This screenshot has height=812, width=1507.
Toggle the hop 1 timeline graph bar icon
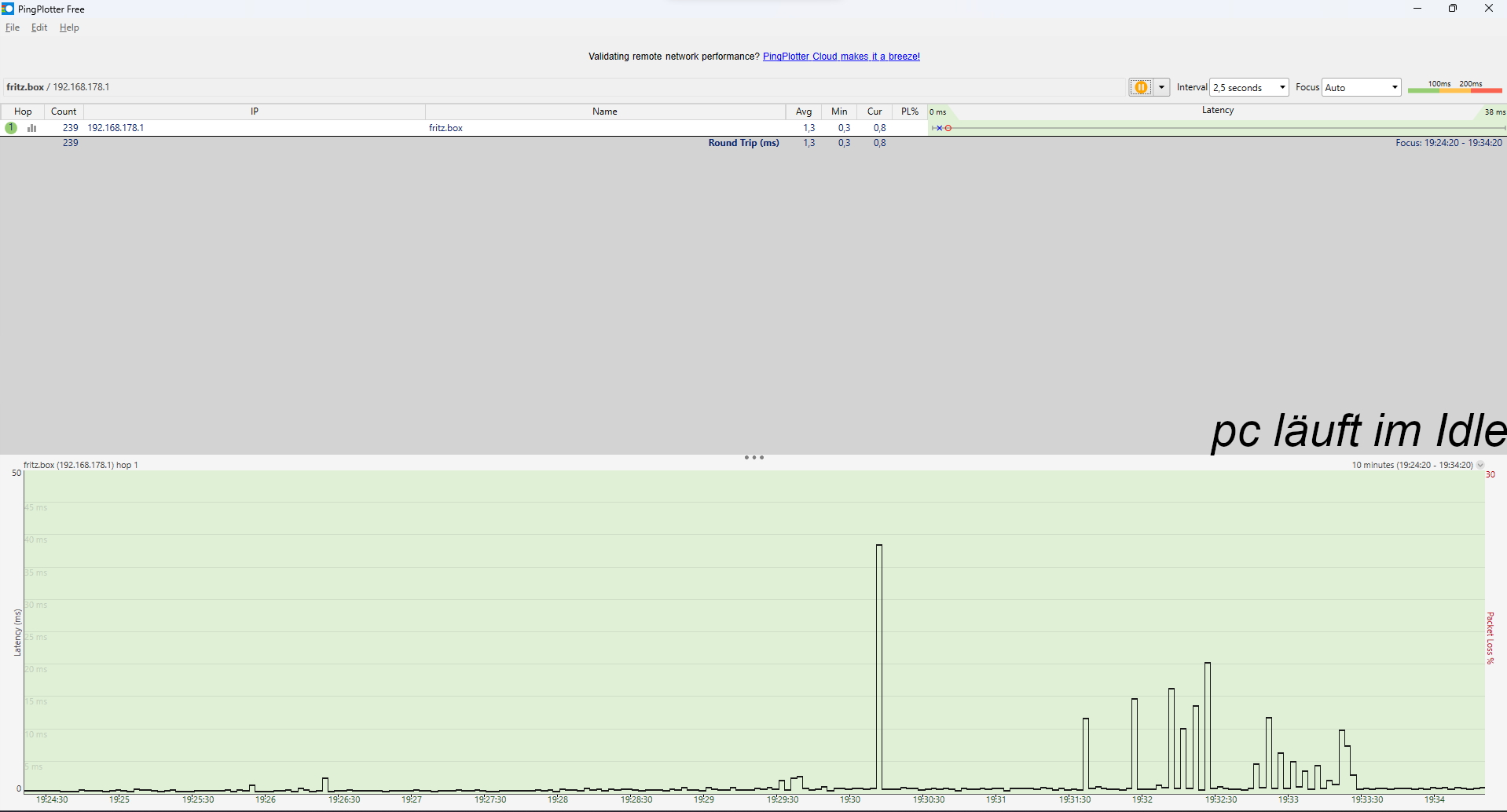click(x=32, y=128)
